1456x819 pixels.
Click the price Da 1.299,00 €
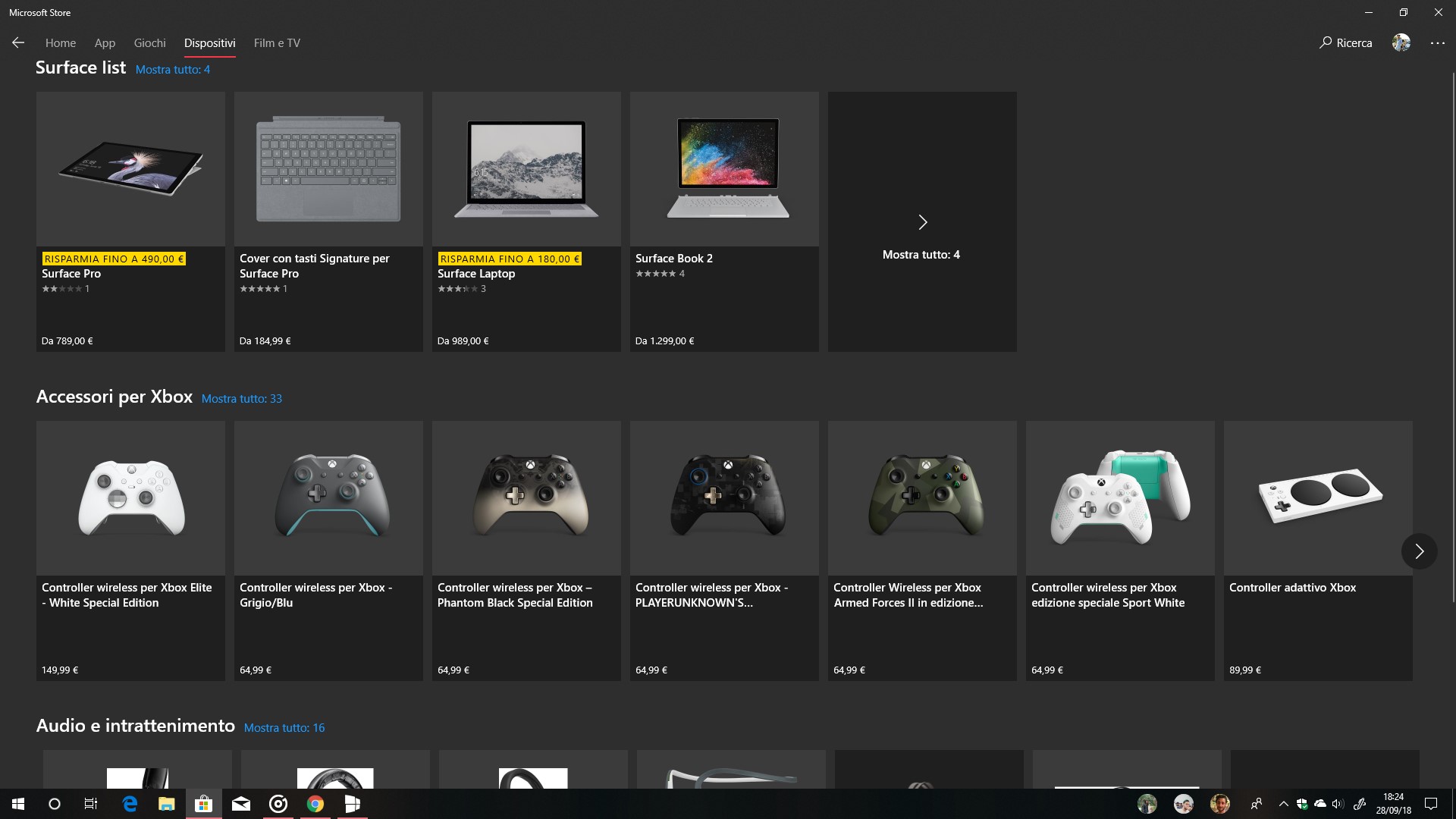point(664,341)
